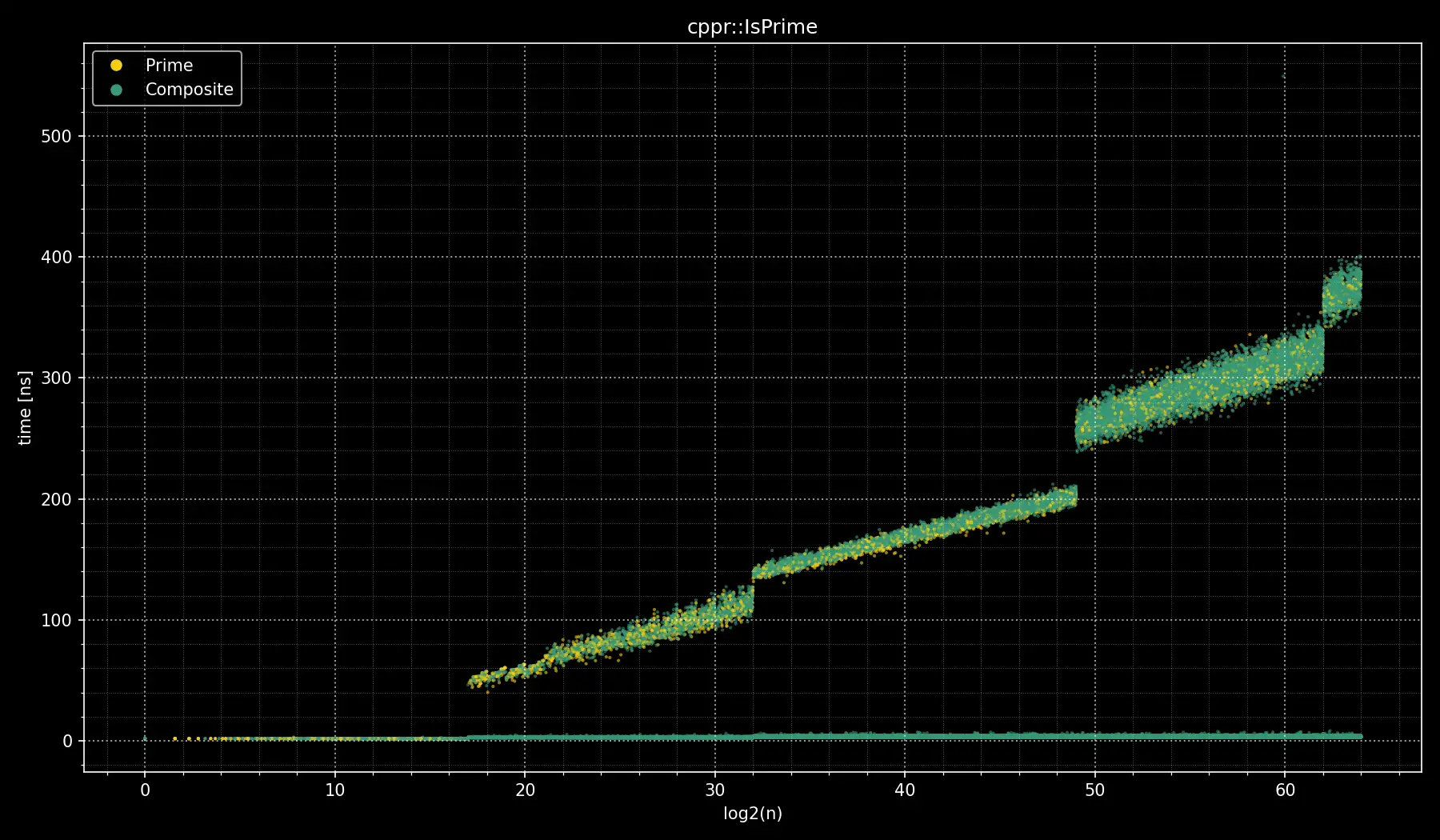
Task: Click x-axis tick label 30
Action: 714,790
